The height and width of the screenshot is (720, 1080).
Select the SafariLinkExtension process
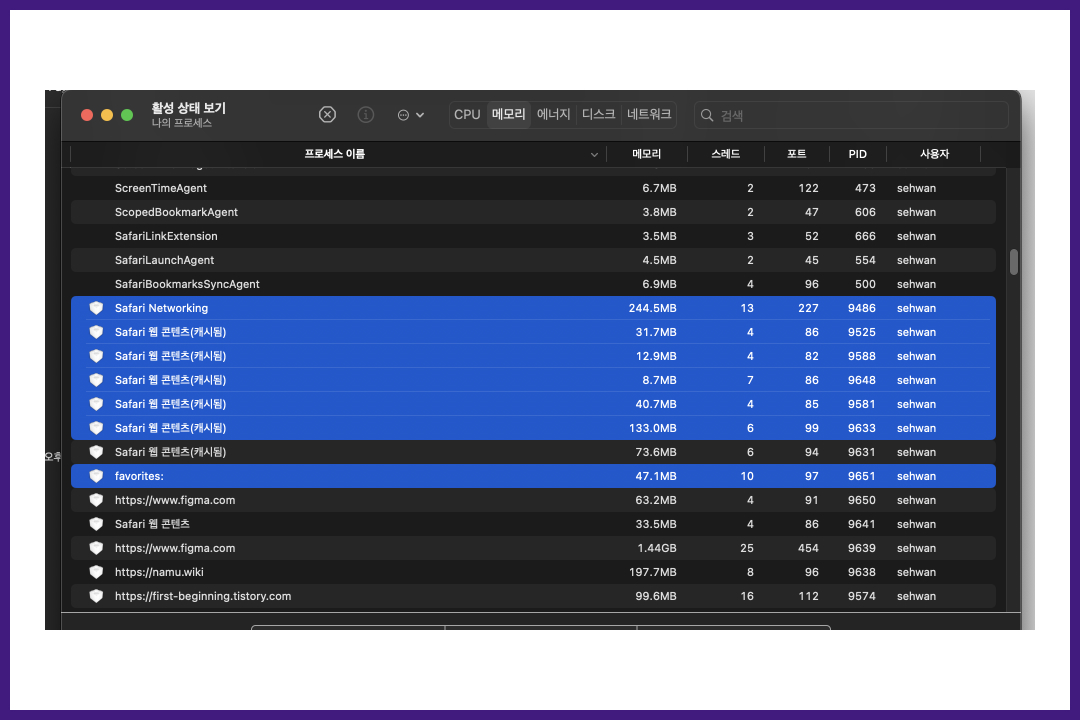click(533, 236)
